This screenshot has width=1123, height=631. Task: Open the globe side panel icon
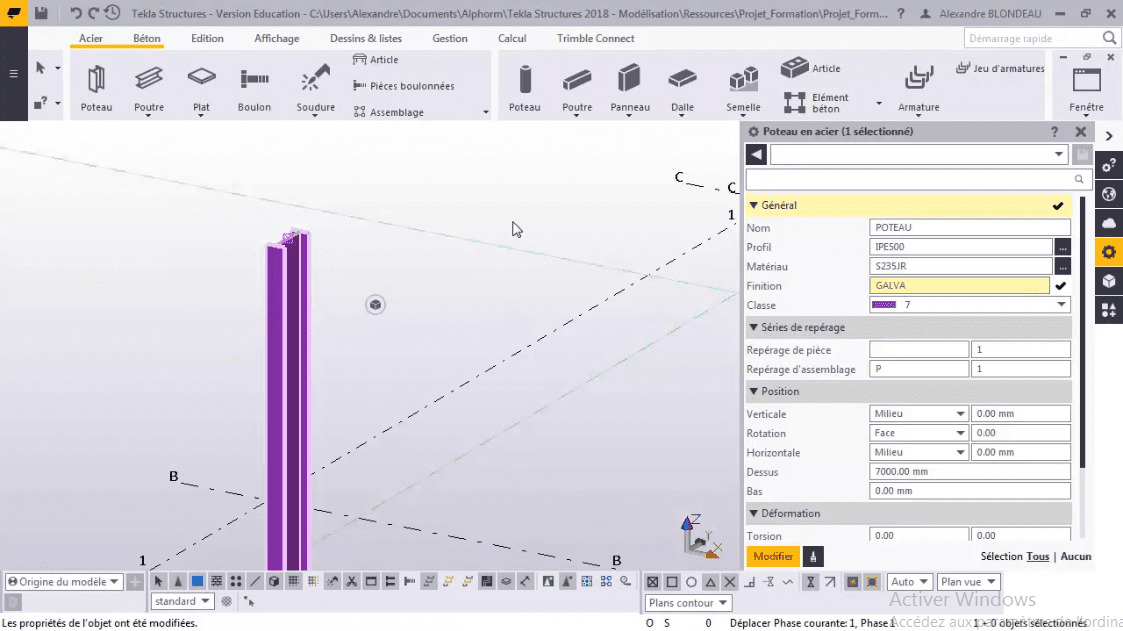click(x=1109, y=195)
